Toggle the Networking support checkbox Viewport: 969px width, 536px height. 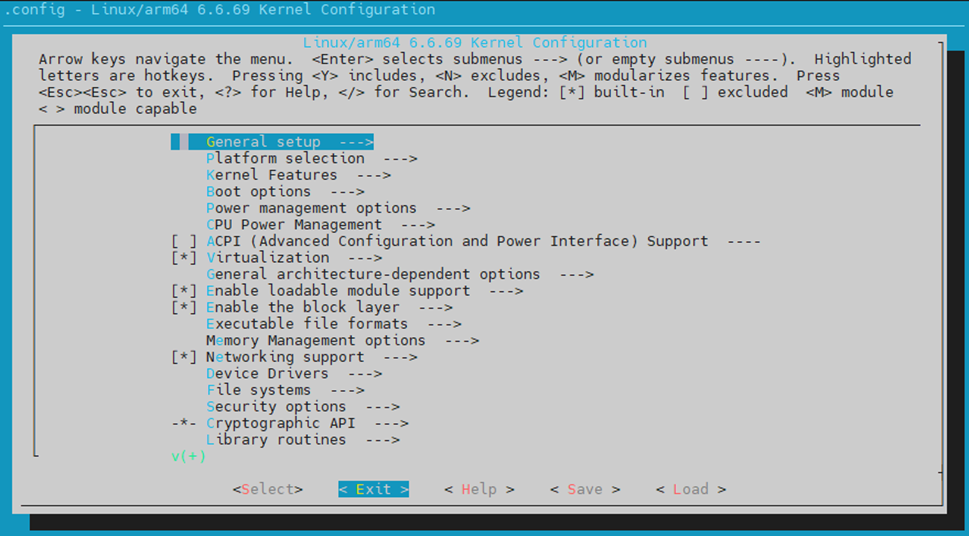184,357
